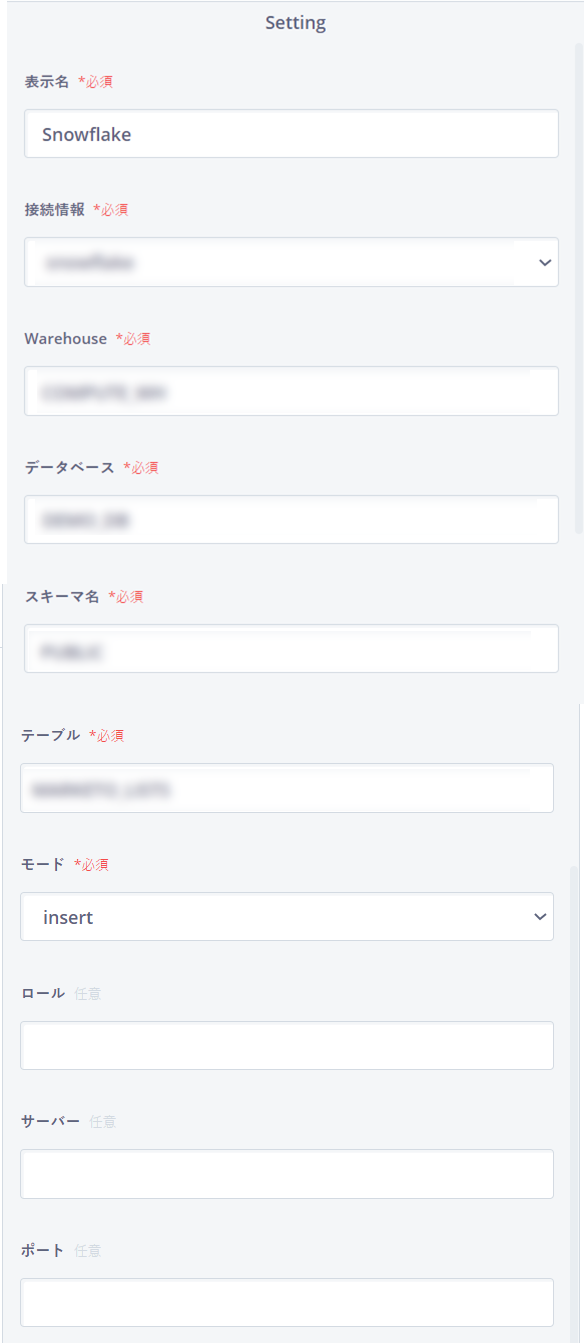This screenshot has height=1343, width=584.
Task: Click the テーブル label text
Action: coord(50,736)
